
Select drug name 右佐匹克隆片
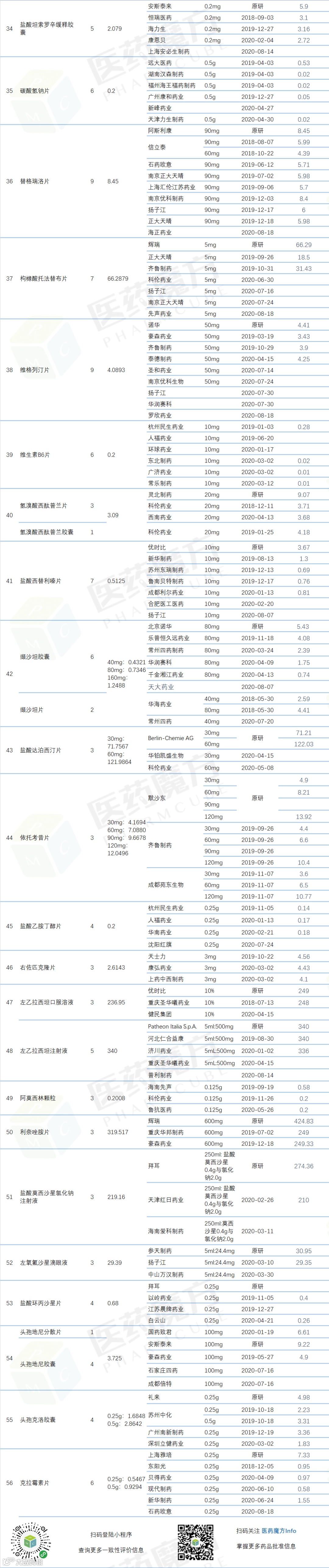pyautogui.click(x=38, y=967)
